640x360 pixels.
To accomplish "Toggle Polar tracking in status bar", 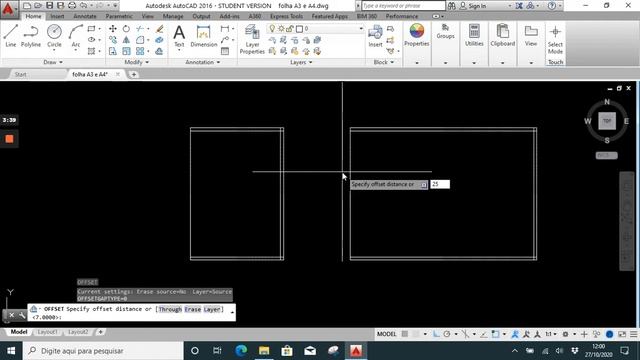I will point(447,334).
